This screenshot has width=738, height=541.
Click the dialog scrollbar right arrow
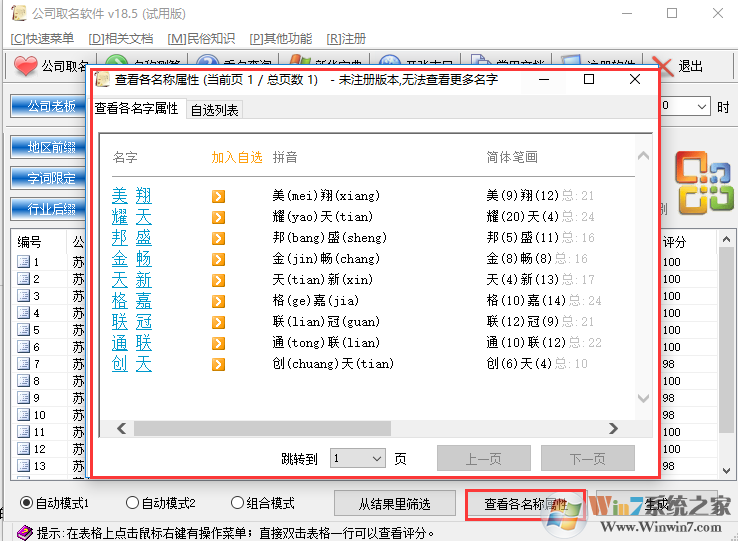point(613,428)
